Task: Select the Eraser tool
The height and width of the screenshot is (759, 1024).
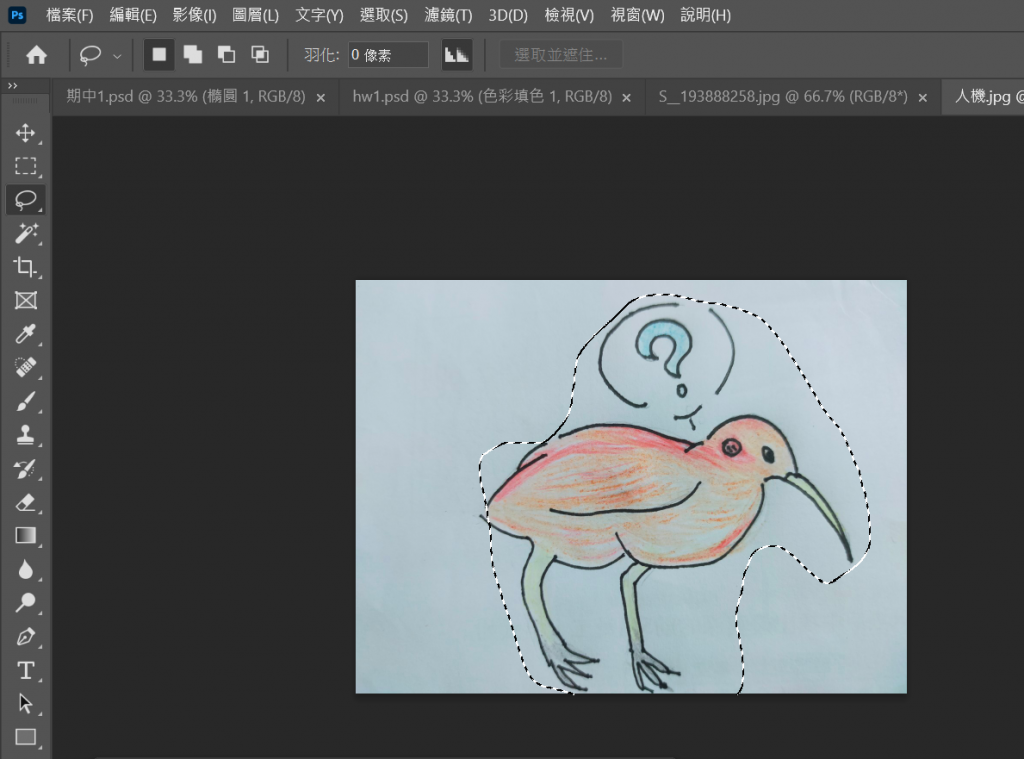Action: [26, 502]
